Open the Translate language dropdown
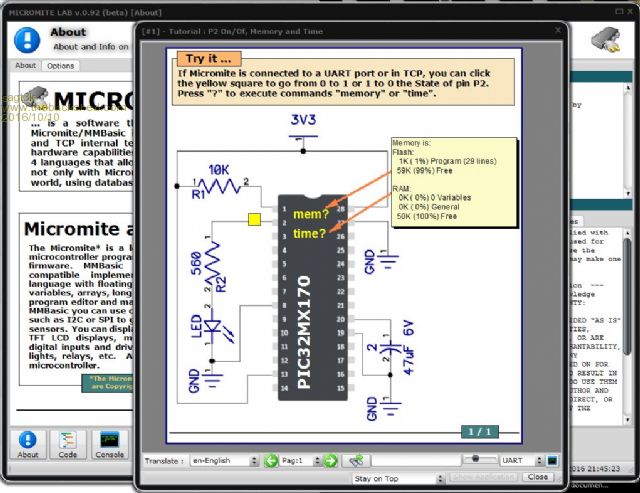Viewport: 640px width, 493px height. pyautogui.click(x=224, y=460)
